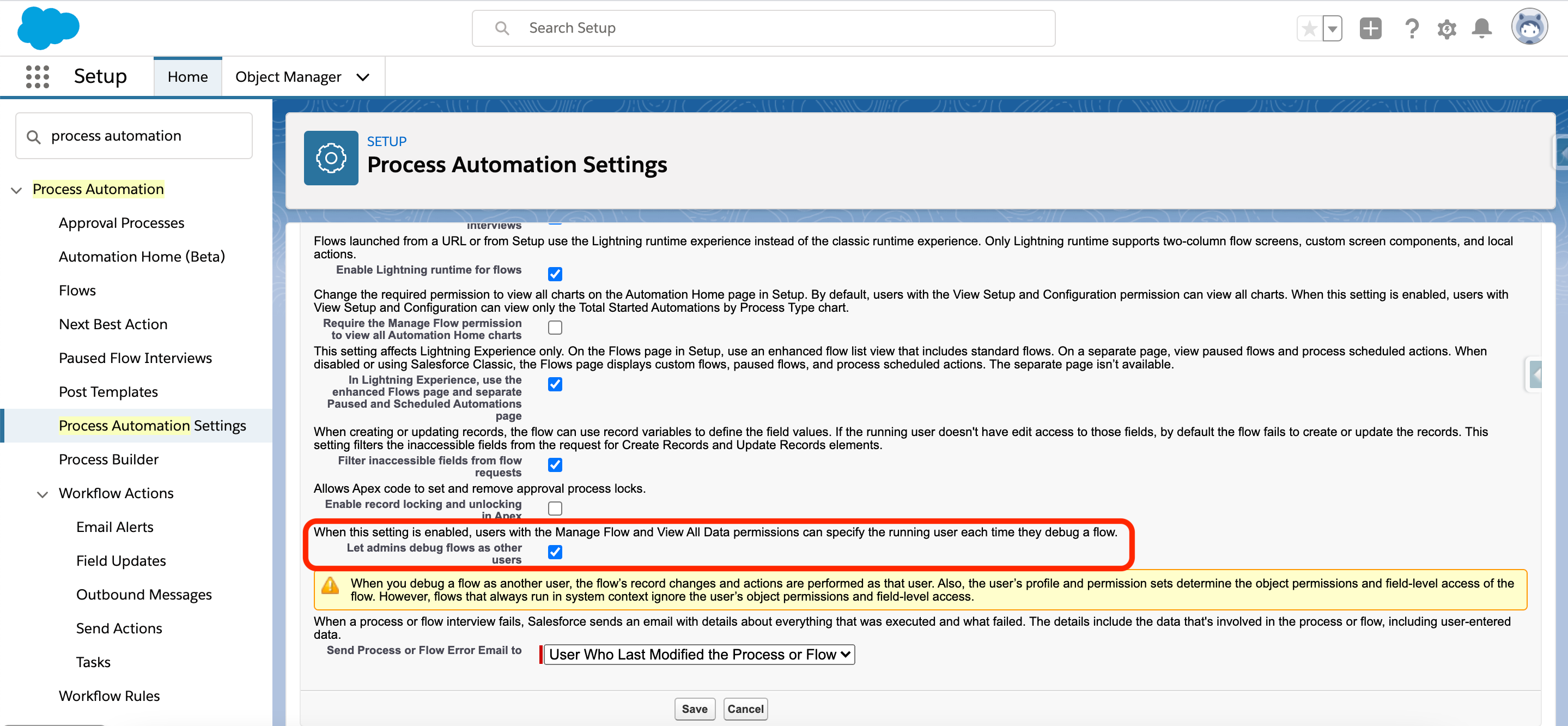Click the magnifier in Search Setup bar
This screenshot has height=726, width=1568.
502,28
